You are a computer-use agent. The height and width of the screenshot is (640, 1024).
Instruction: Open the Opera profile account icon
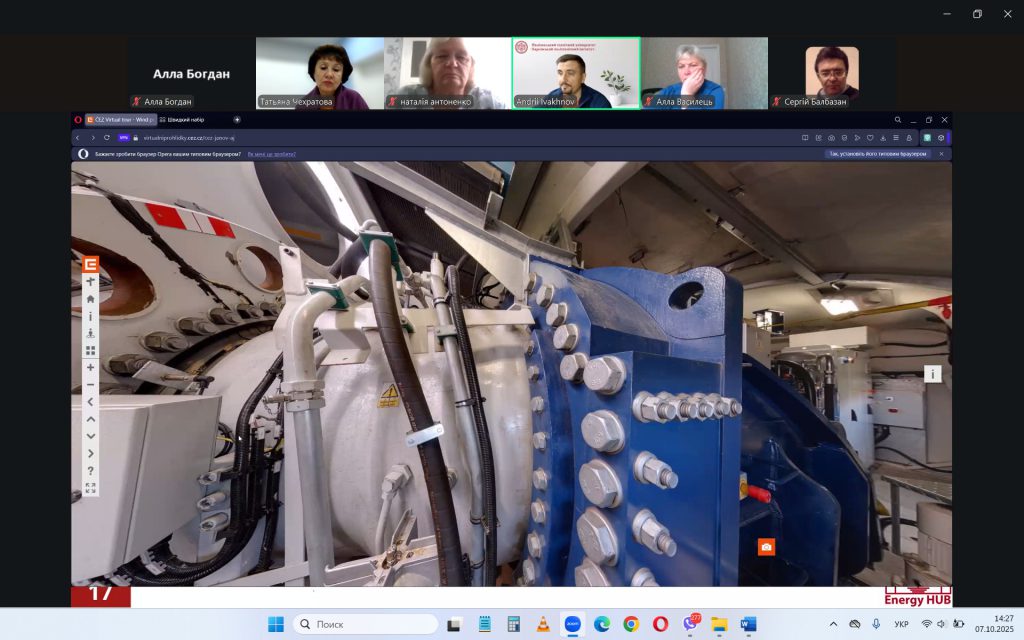(909, 138)
